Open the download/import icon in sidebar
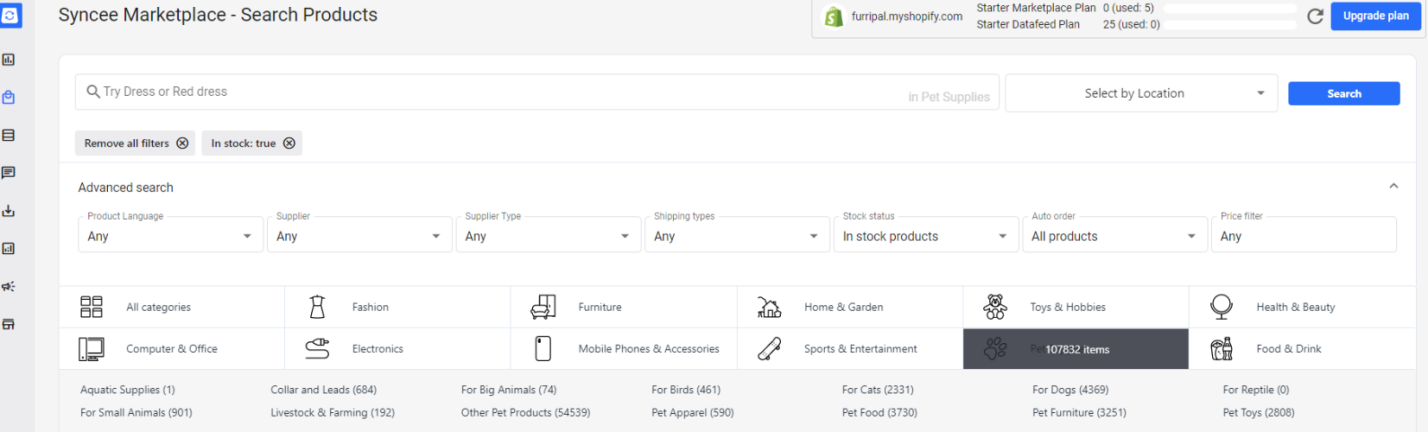Image resolution: width=1428 pixels, height=432 pixels. pos(9,211)
